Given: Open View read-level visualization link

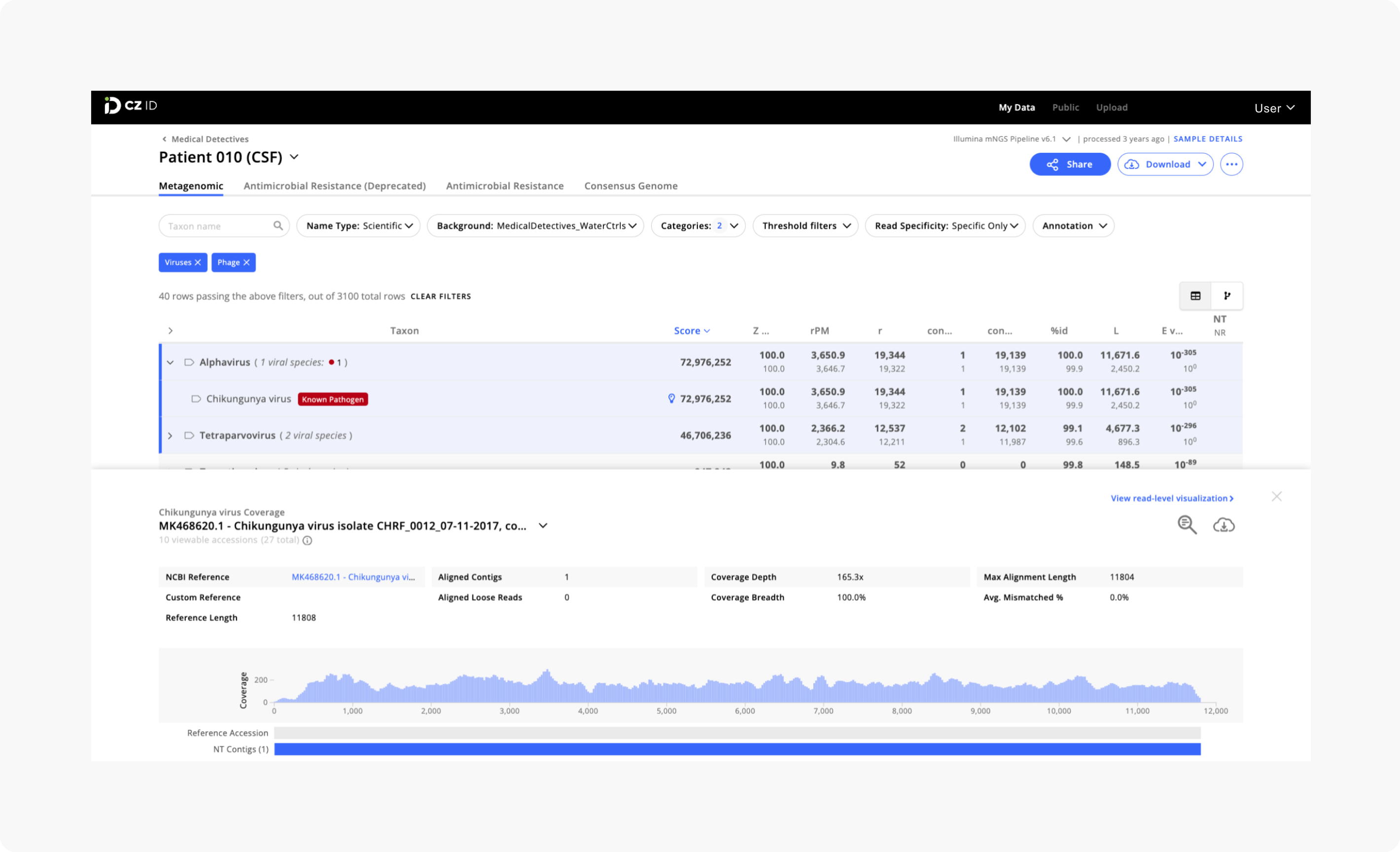Looking at the screenshot, I should click(1172, 498).
